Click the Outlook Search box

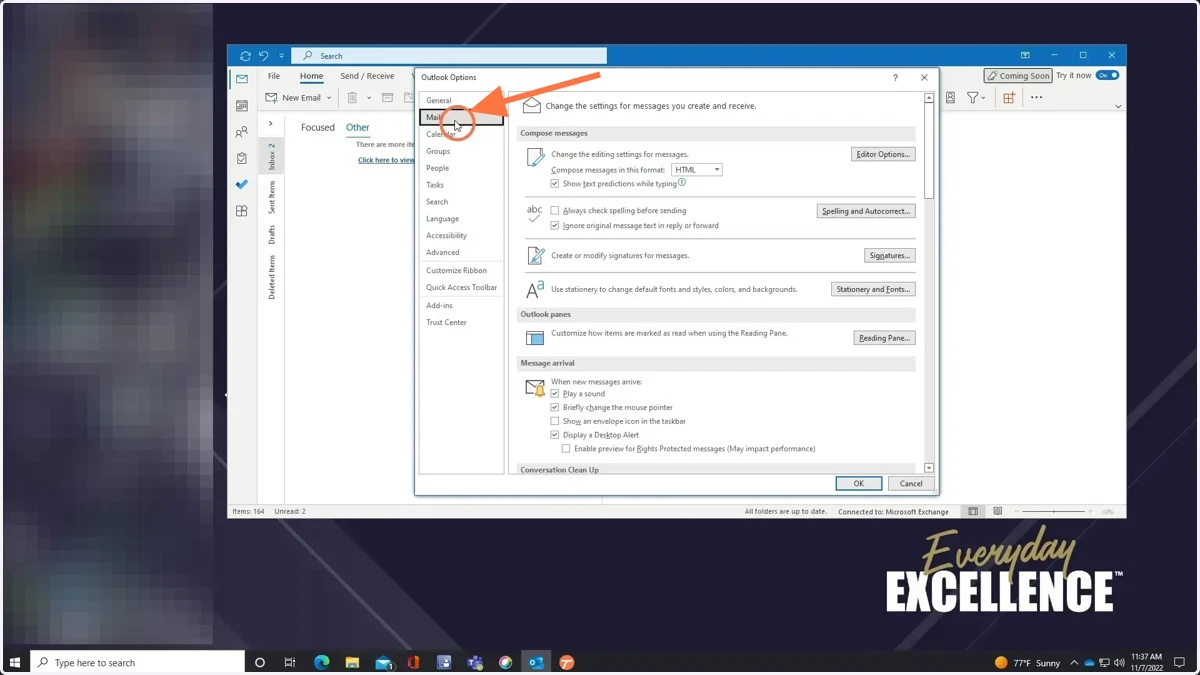click(x=449, y=56)
